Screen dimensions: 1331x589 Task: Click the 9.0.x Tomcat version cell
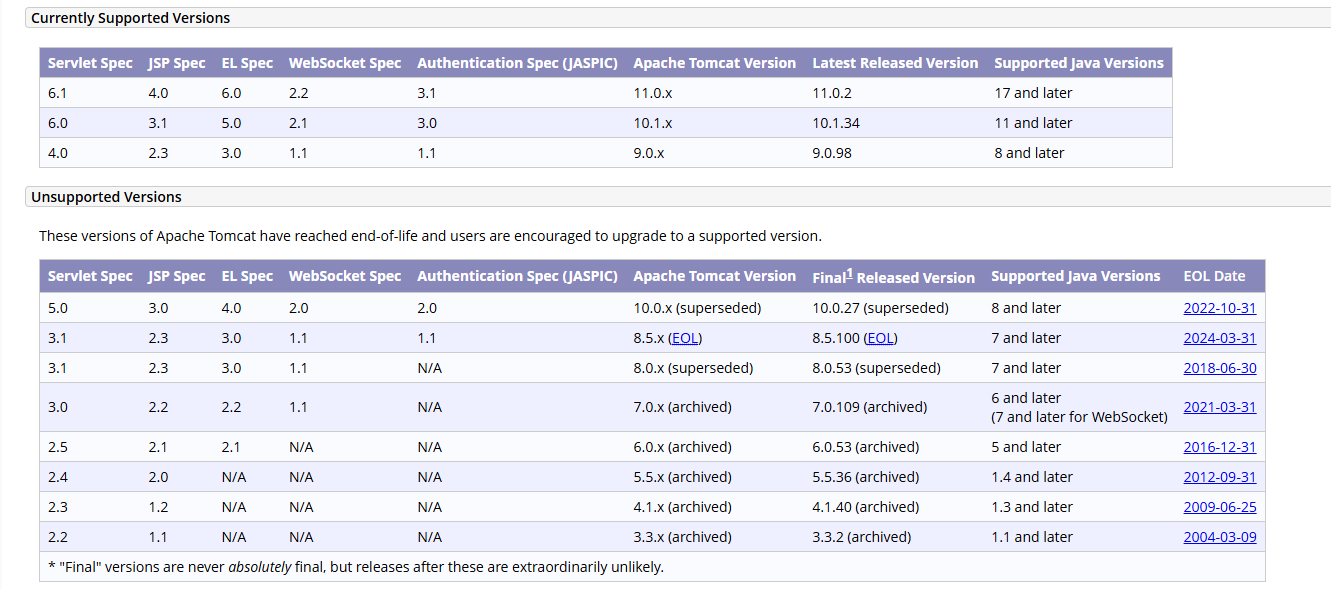pyautogui.click(x=649, y=153)
